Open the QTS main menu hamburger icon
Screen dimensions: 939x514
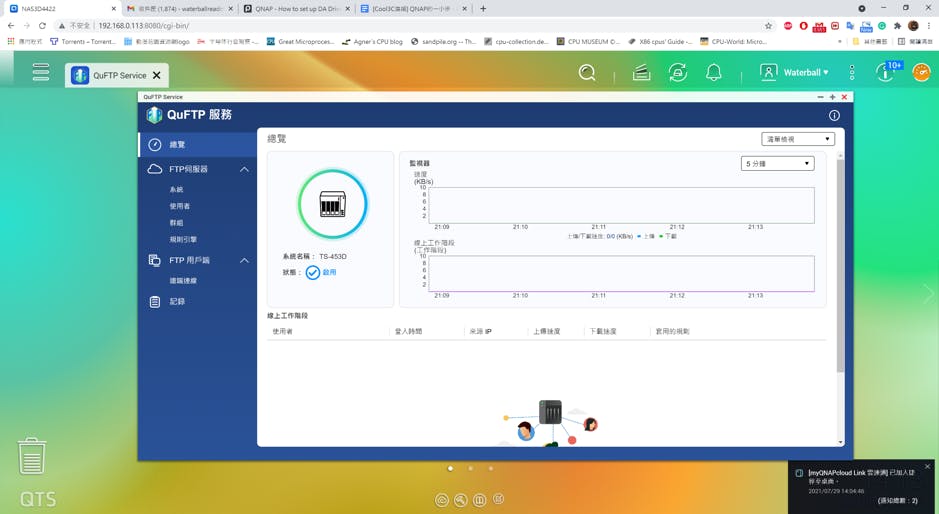click(x=41, y=73)
